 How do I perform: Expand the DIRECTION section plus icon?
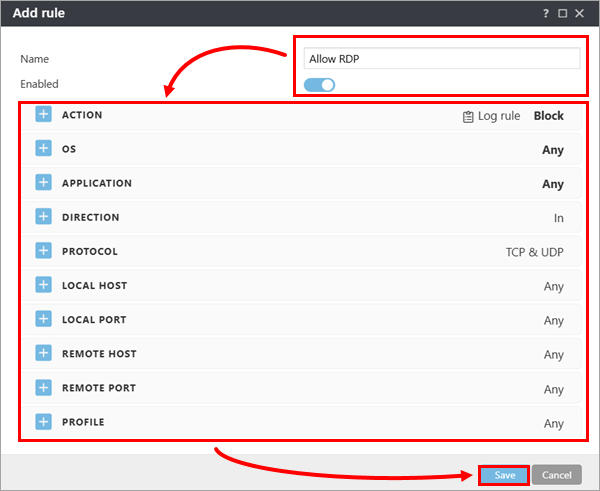(43, 217)
